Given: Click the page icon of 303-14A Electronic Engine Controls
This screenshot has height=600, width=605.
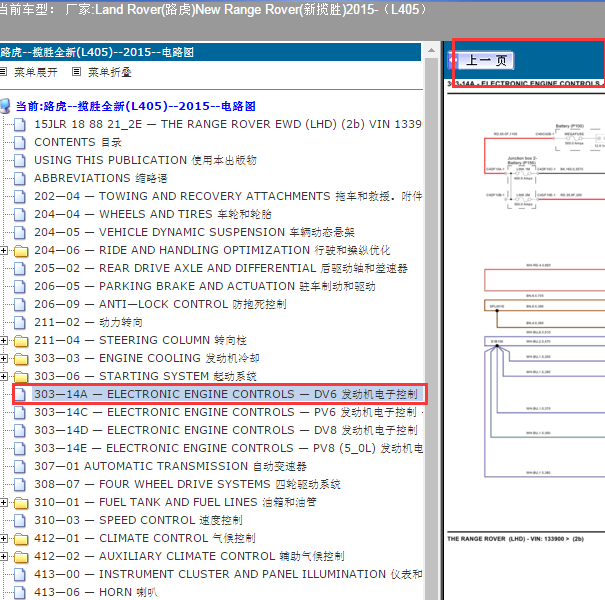Looking at the screenshot, I should (20, 394).
